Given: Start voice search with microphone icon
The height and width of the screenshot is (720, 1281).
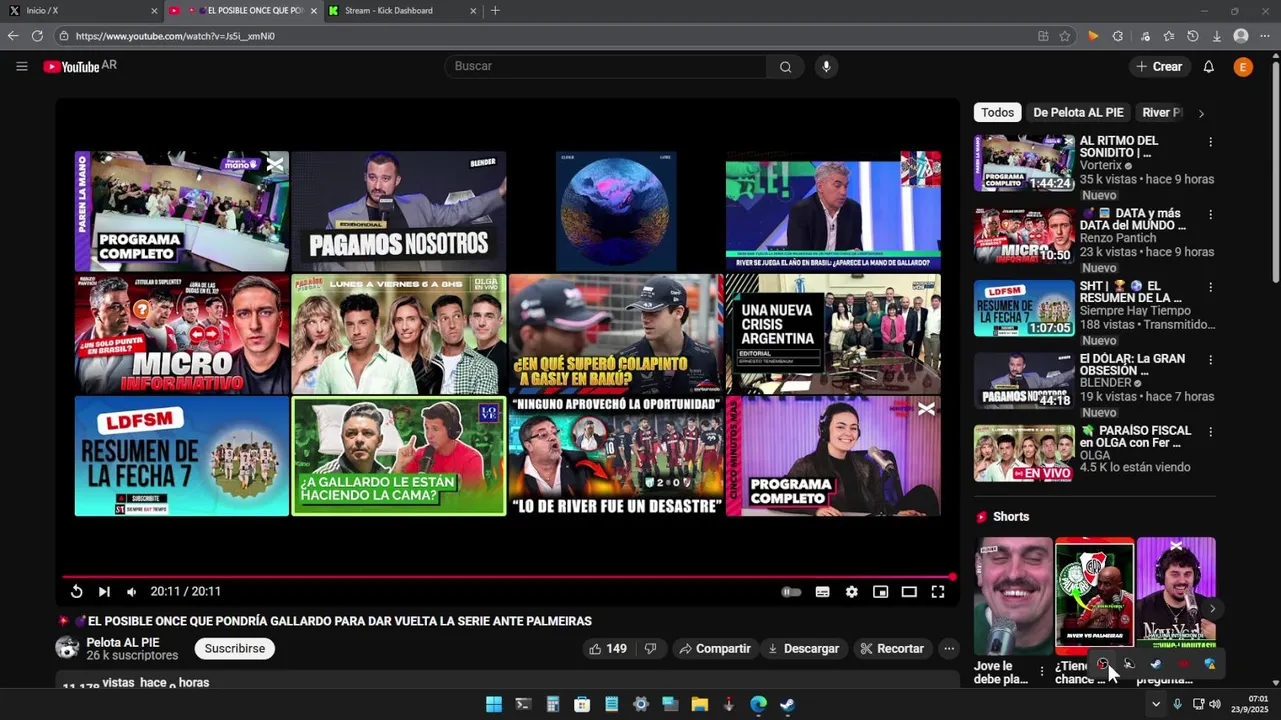Looking at the screenshot, I should point(826,66).
